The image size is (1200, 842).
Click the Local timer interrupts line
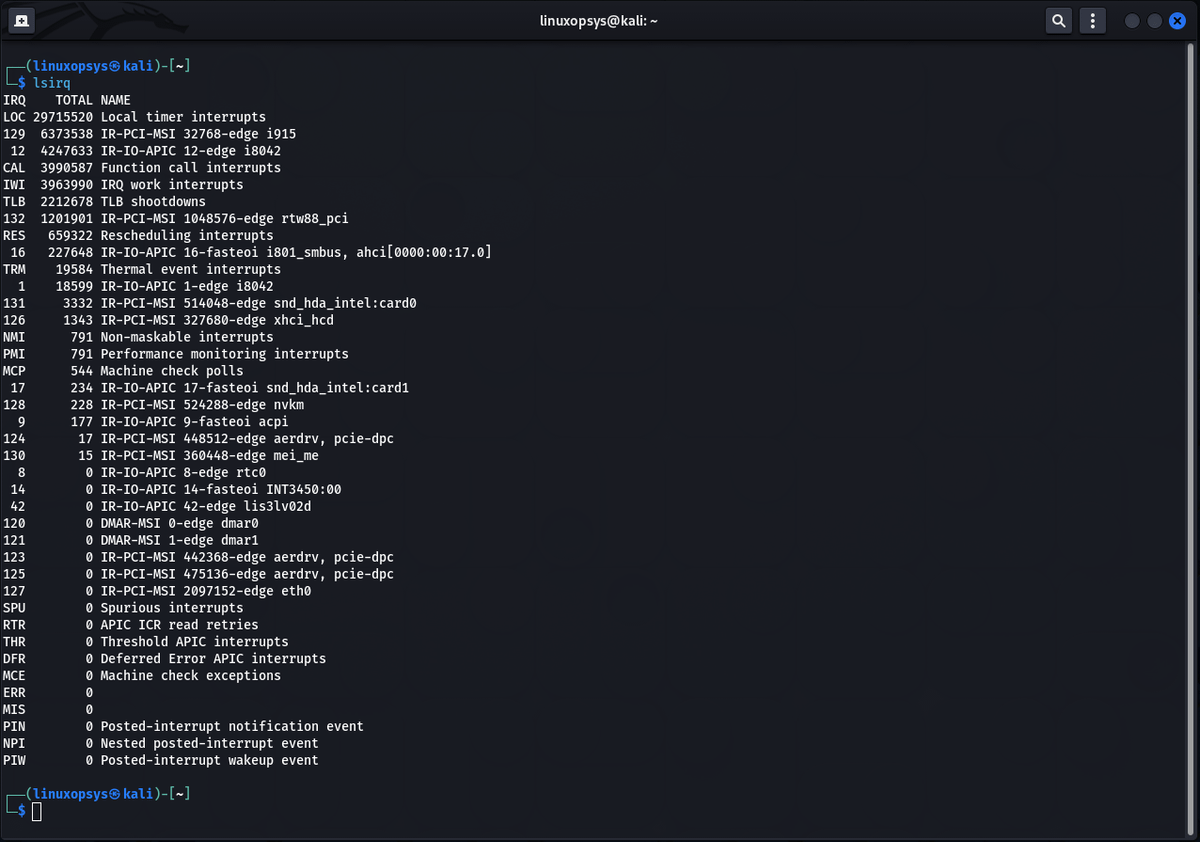click(x=183, y=117)
